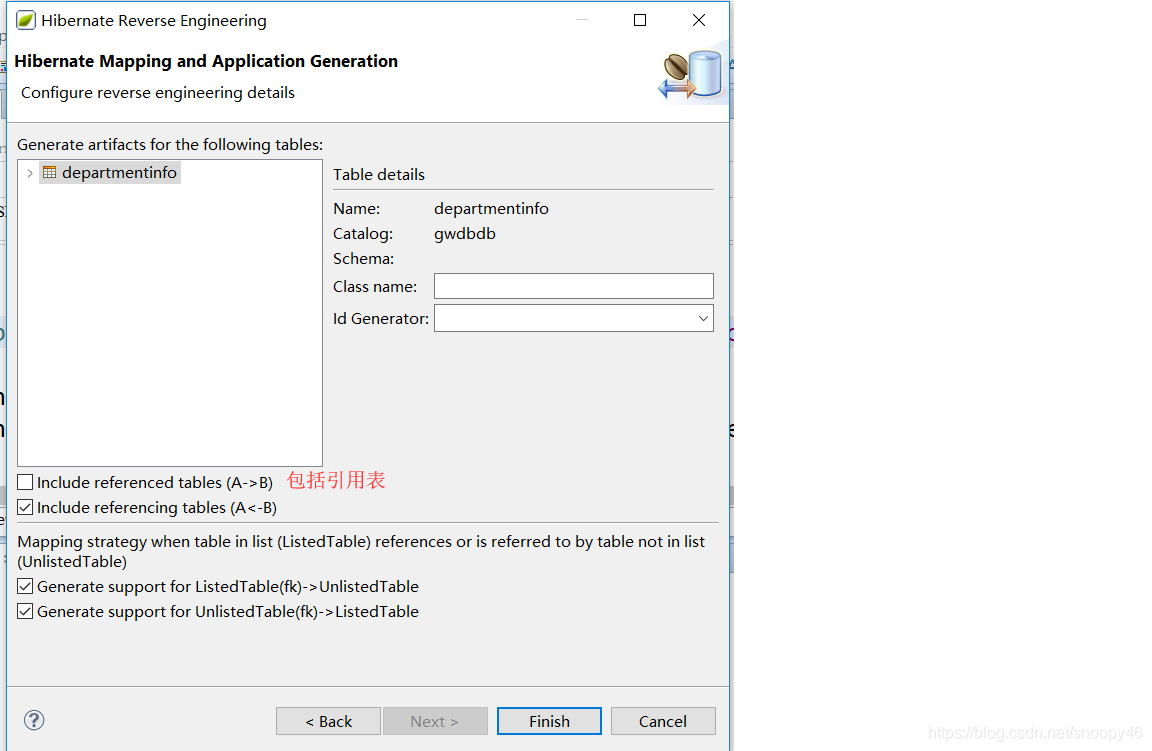
Task: Close the Hibernate Reverse Engineering dialog
Action: tap(699, 21)
